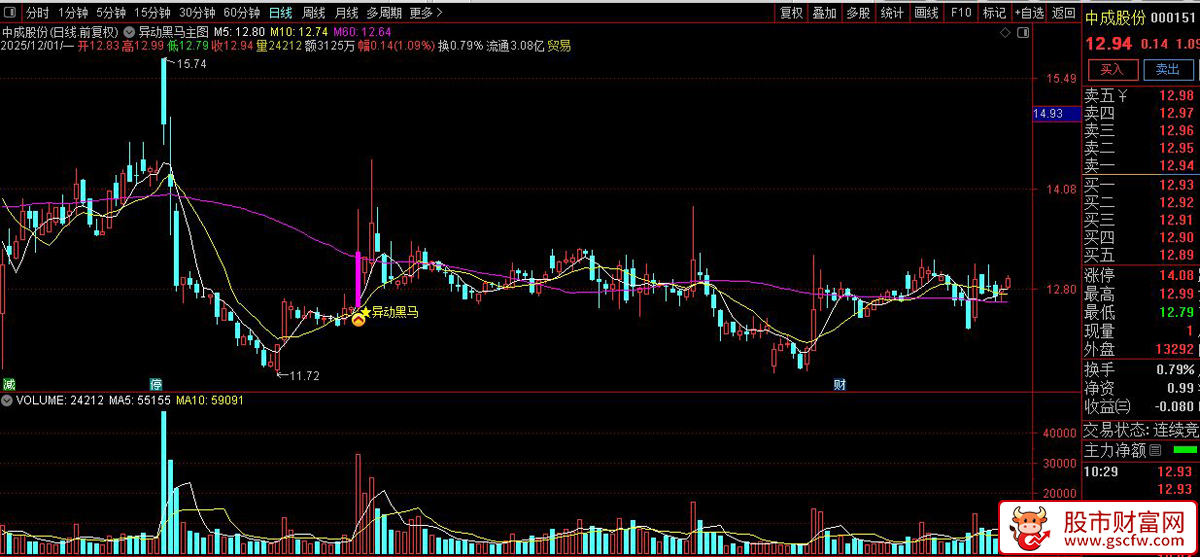Open the 多股 multi-stock view

click(x=858, y=13)
